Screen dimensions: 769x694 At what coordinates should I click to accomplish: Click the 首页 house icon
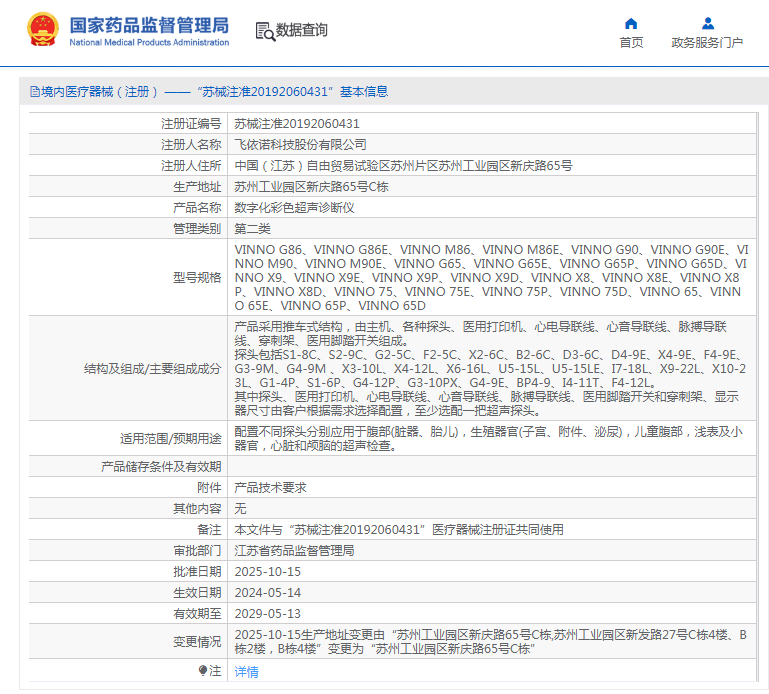coord(631,23)
